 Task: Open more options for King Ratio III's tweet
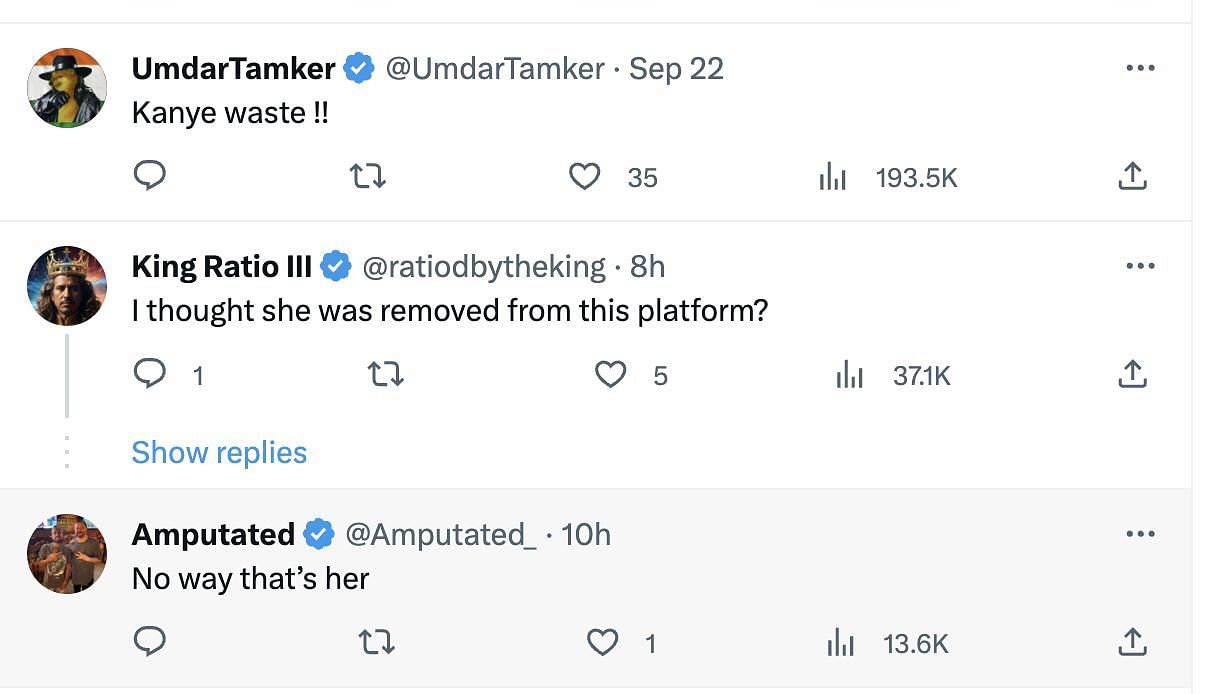coord(1140,266)
